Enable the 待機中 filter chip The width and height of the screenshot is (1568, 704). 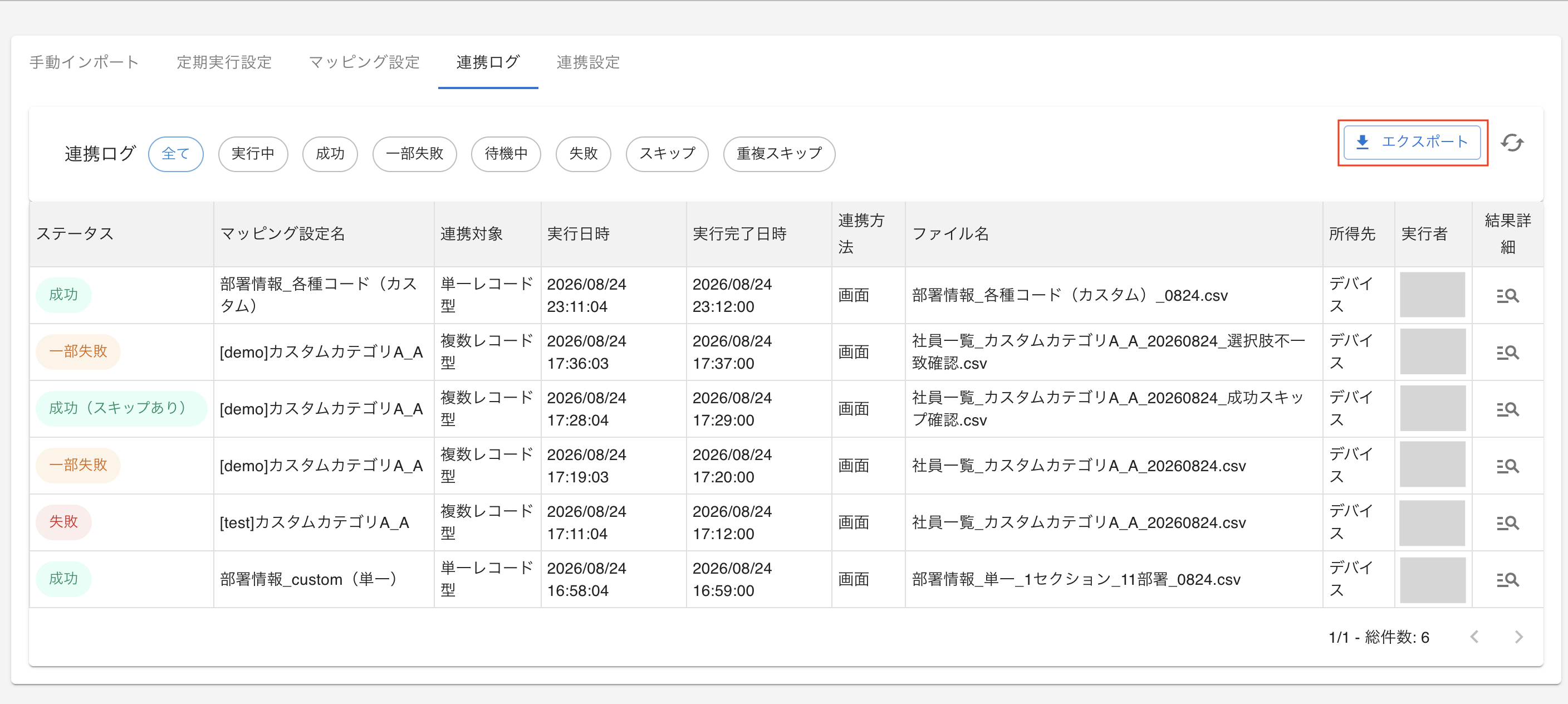point(505,154)
